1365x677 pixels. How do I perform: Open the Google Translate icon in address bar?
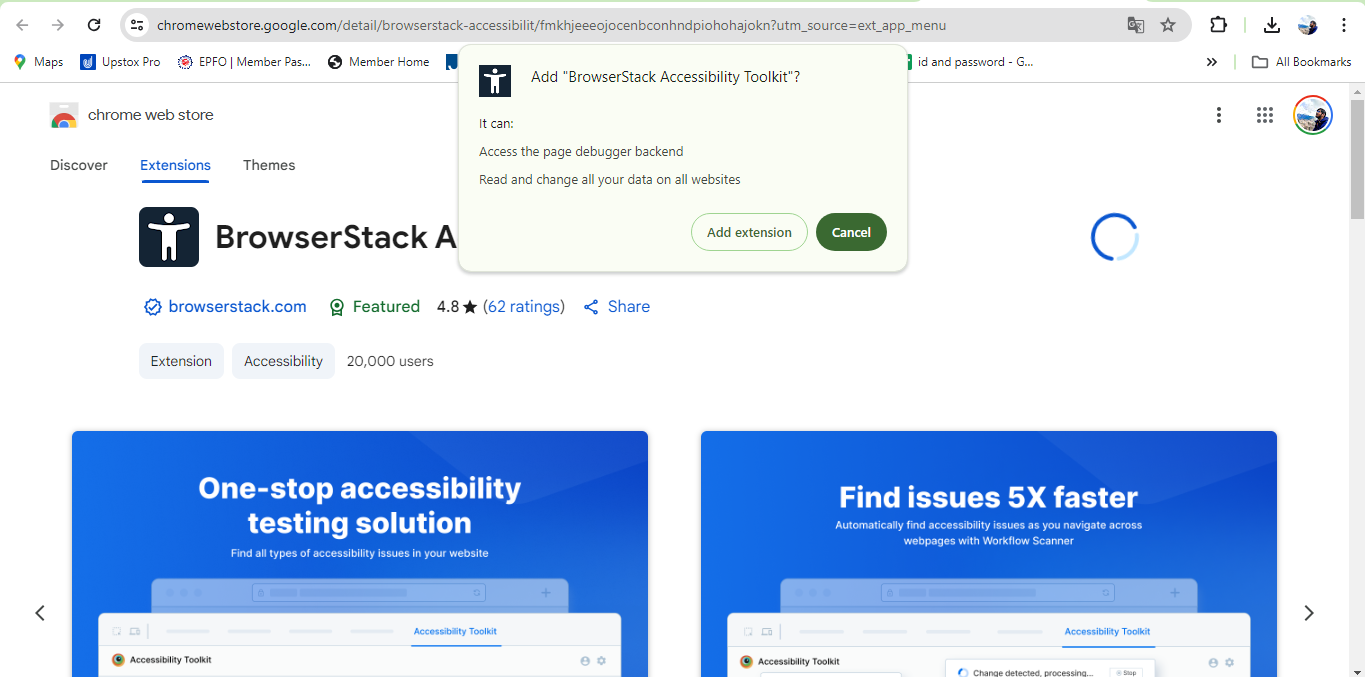point(1136,25)
